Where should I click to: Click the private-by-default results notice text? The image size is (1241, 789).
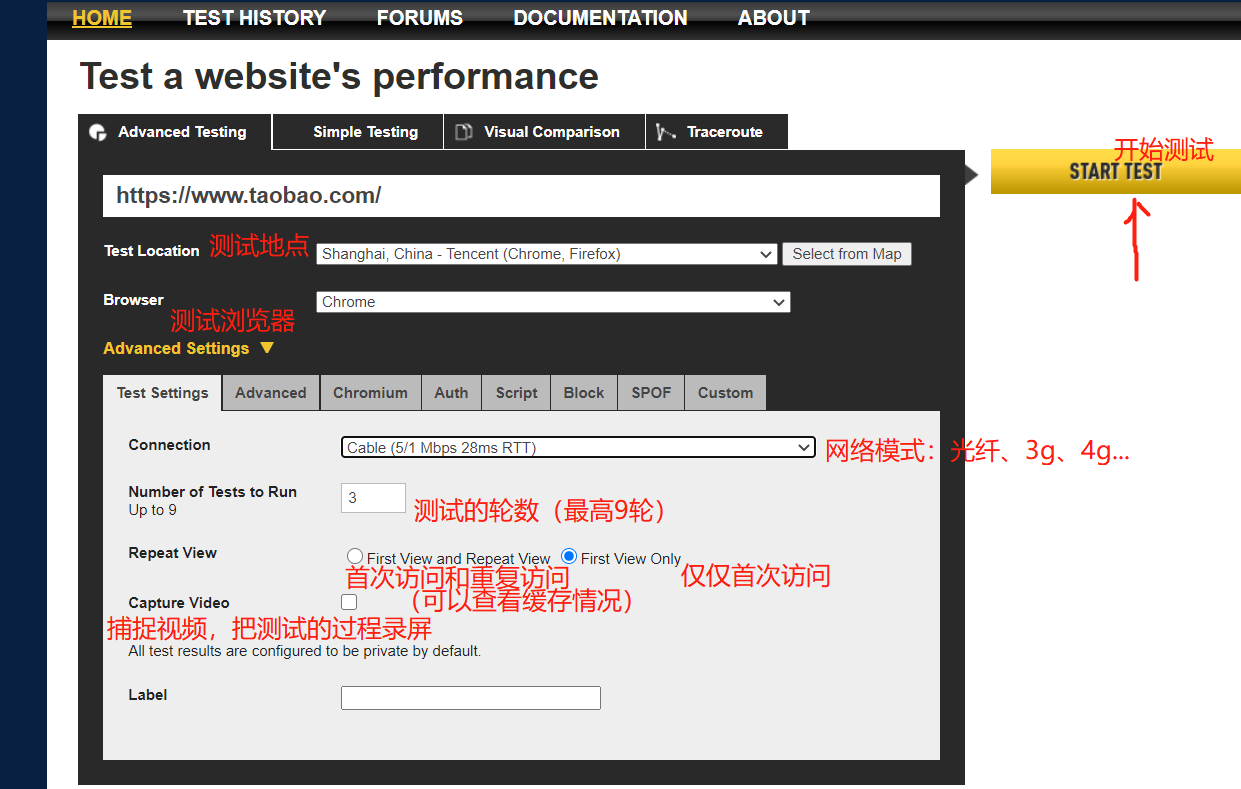(x=305, y=651)
